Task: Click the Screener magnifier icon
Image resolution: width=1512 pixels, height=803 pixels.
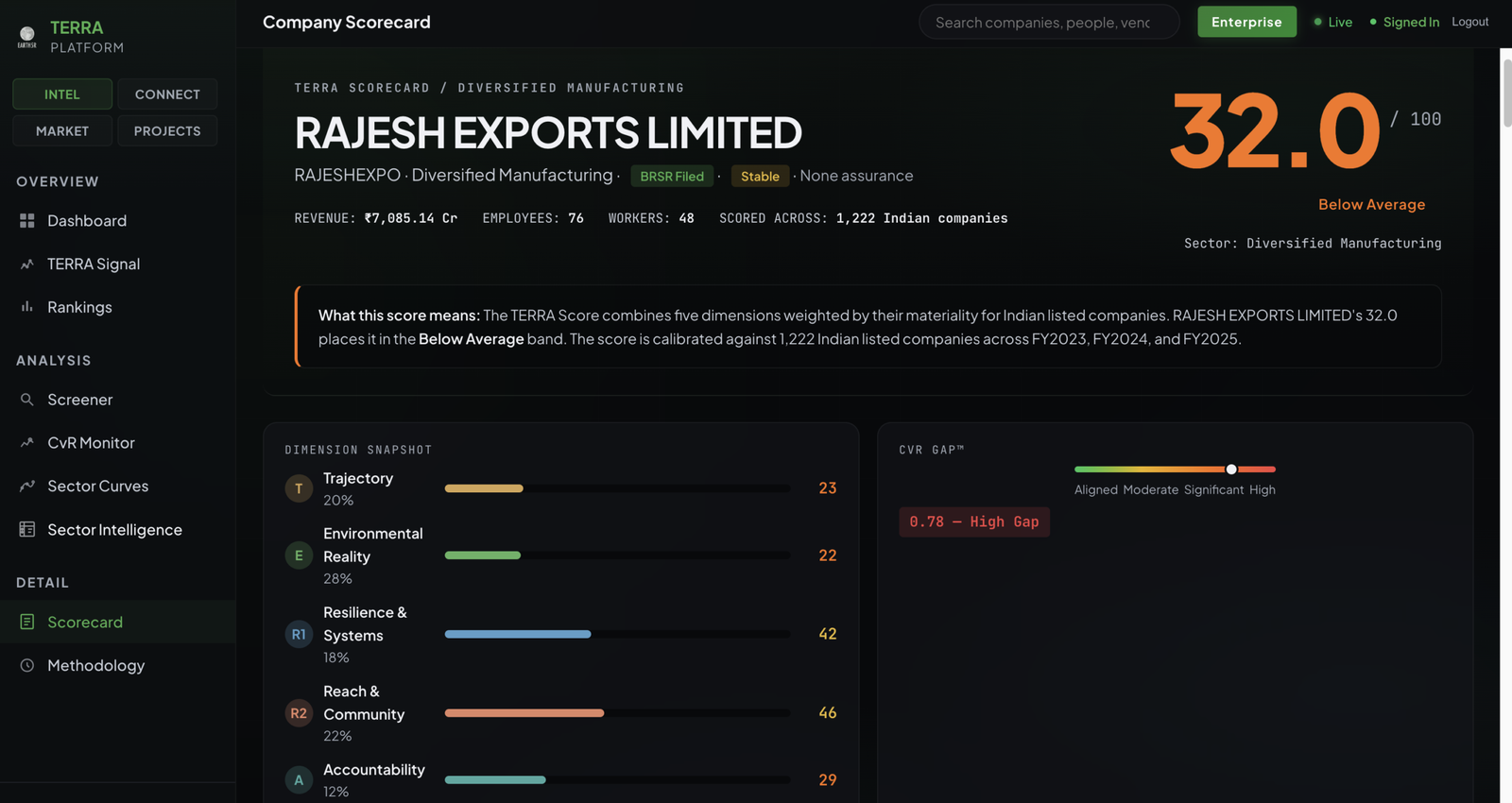Action: coord(27,400)
